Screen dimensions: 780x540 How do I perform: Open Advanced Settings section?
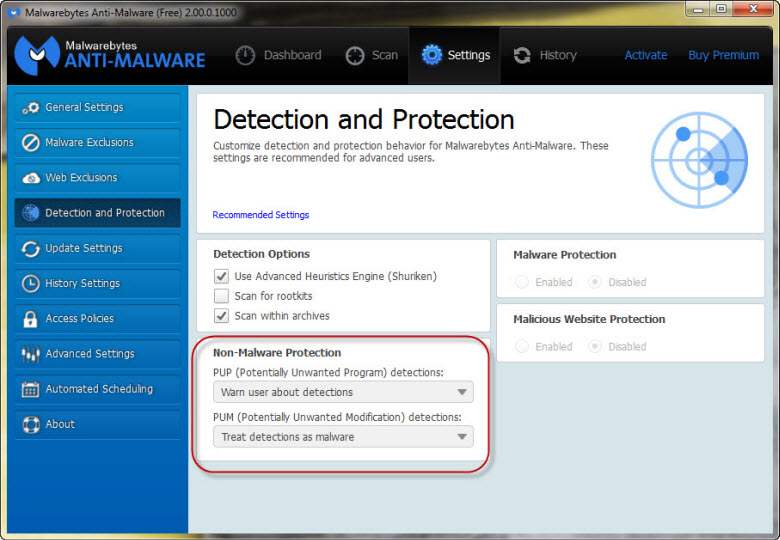[x=98, y=354]
